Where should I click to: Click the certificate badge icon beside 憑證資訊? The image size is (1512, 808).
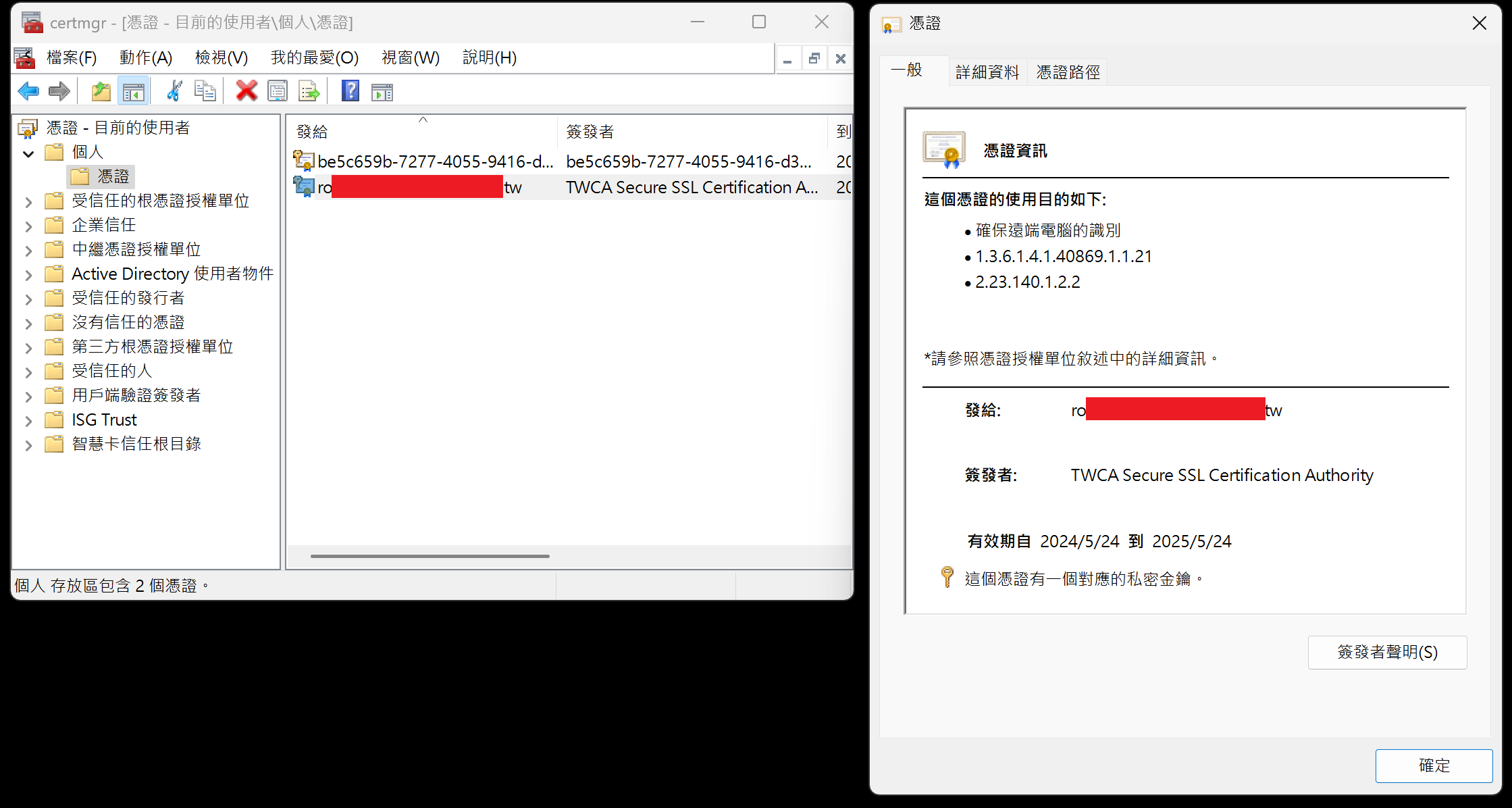944,150
